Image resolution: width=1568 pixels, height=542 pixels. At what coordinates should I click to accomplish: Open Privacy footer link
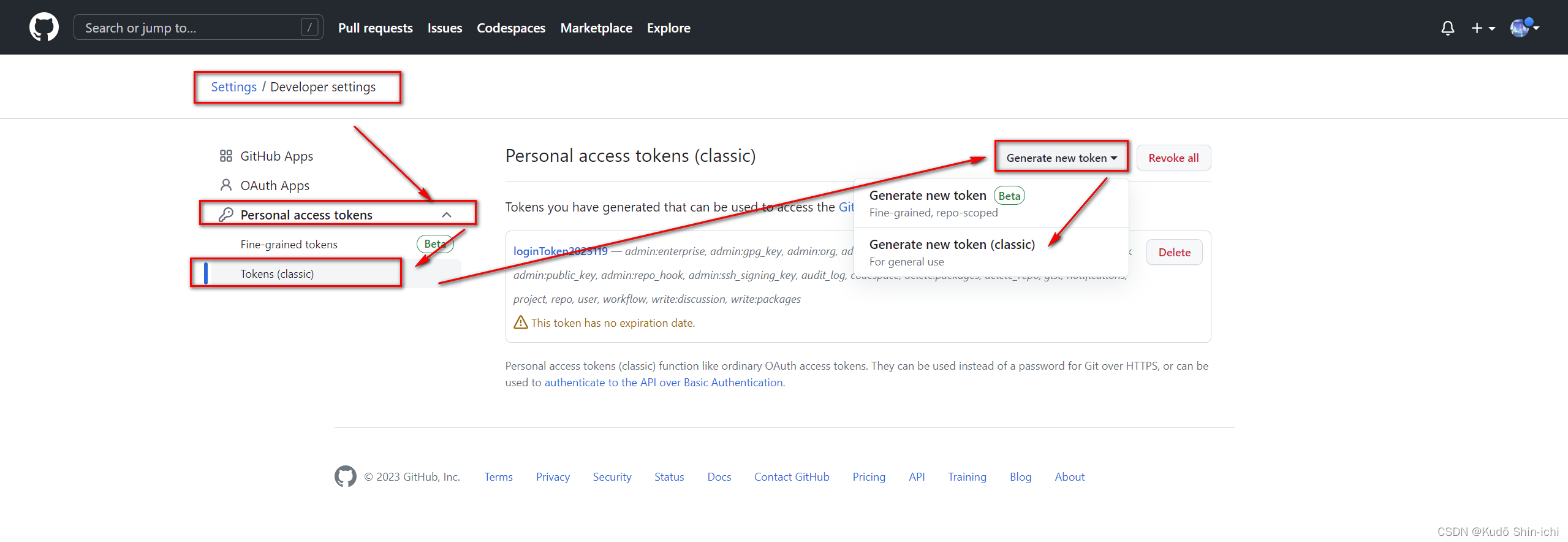(x=553, y=477)
